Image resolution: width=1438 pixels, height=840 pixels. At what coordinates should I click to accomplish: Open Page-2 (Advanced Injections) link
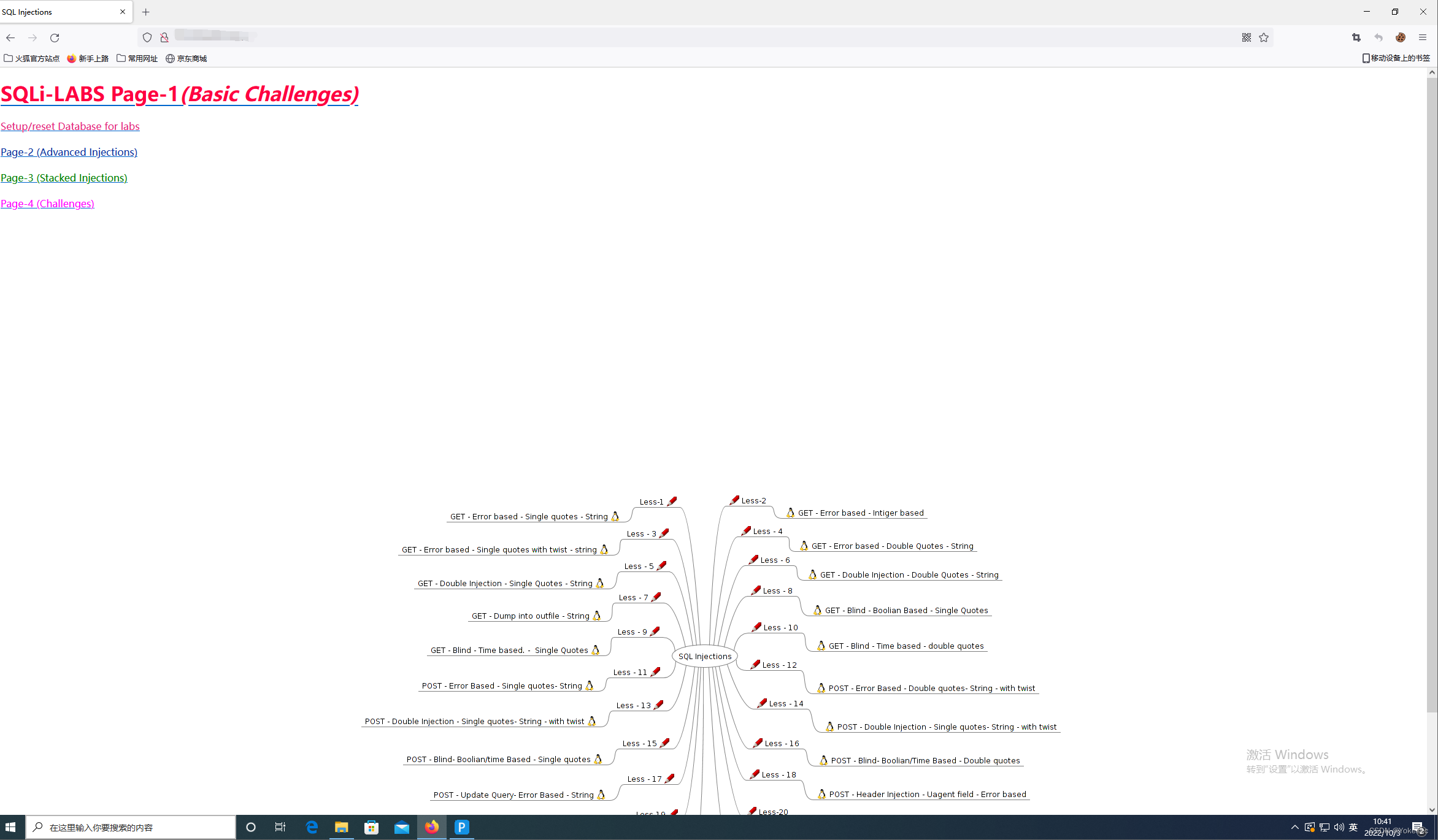[69, 152]
